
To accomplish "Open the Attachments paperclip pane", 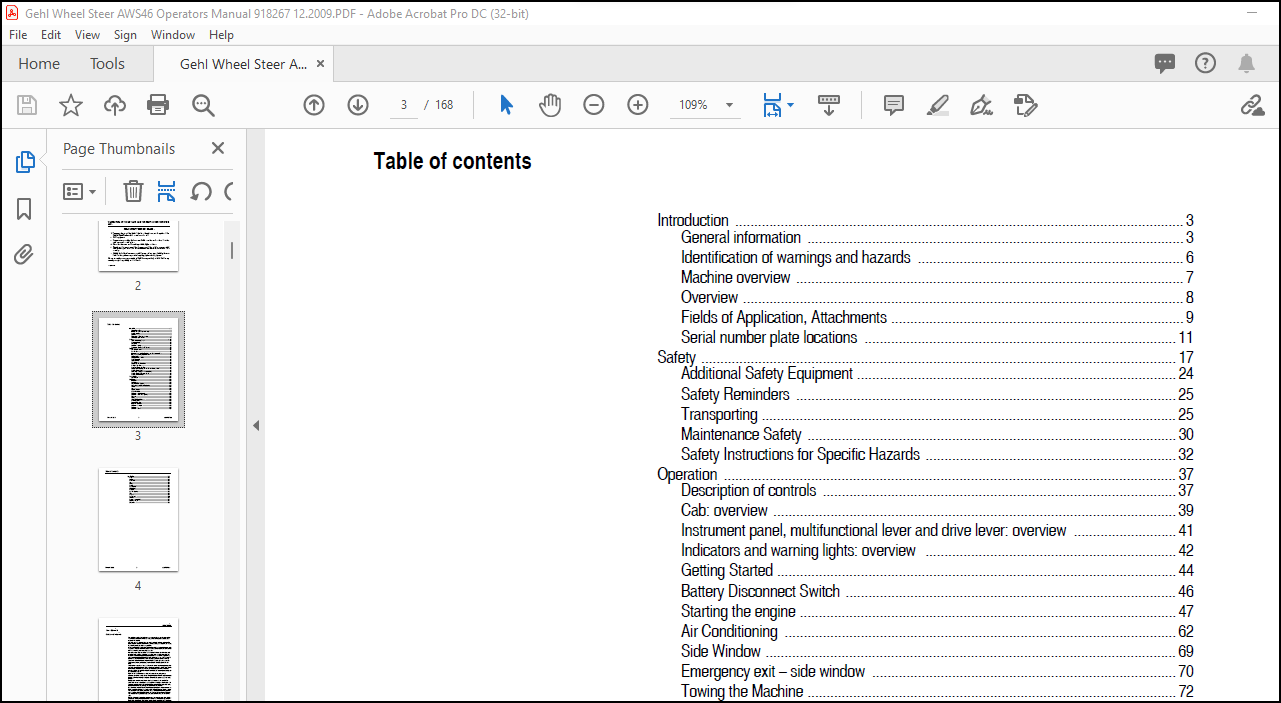I will pyautogui.click(x=24, y=254).
